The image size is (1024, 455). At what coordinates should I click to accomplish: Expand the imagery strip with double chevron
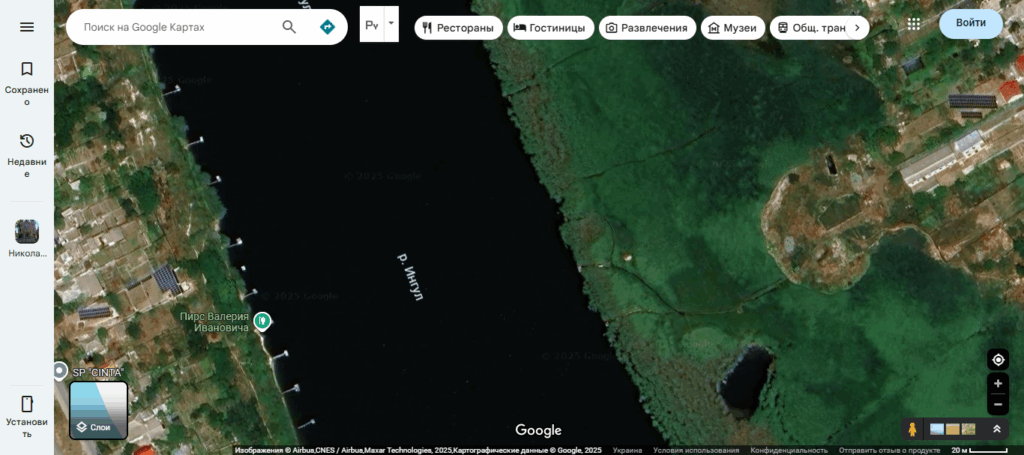click(x=997, y=429)
